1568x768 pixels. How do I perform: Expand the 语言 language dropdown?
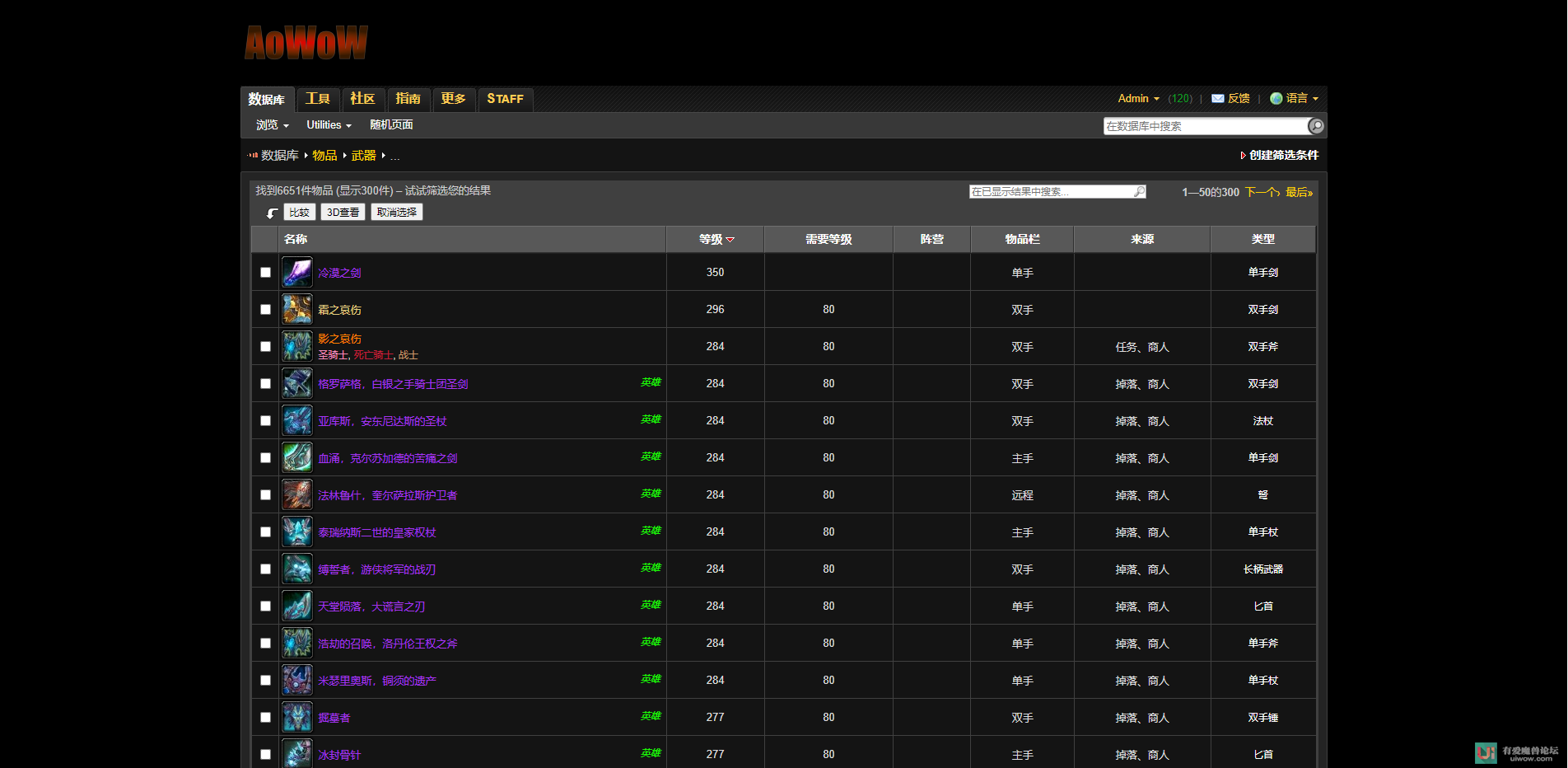coord(1295,99)
